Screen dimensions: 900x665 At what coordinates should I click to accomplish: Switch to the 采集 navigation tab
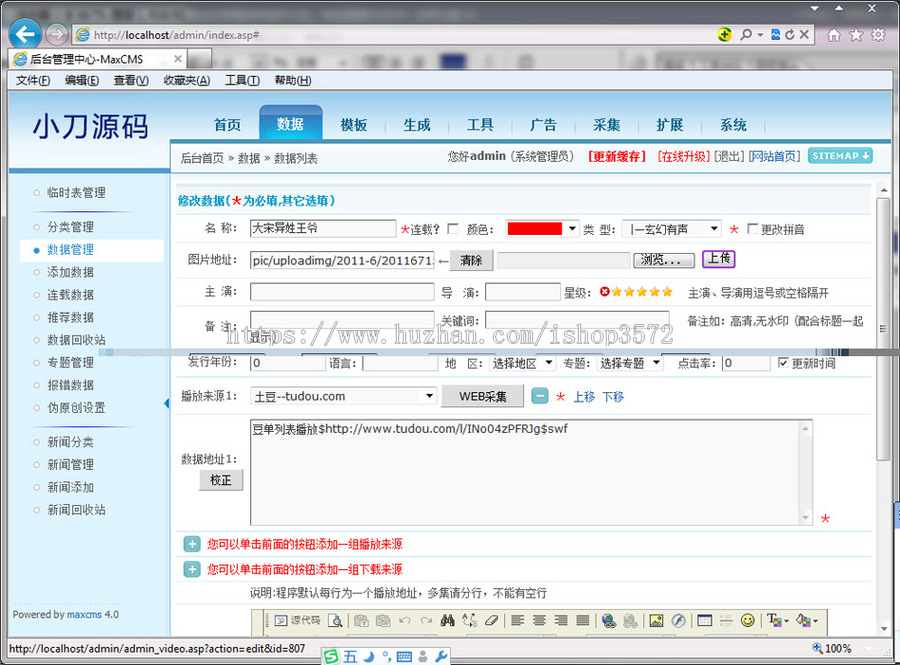[x=607, y=125]
